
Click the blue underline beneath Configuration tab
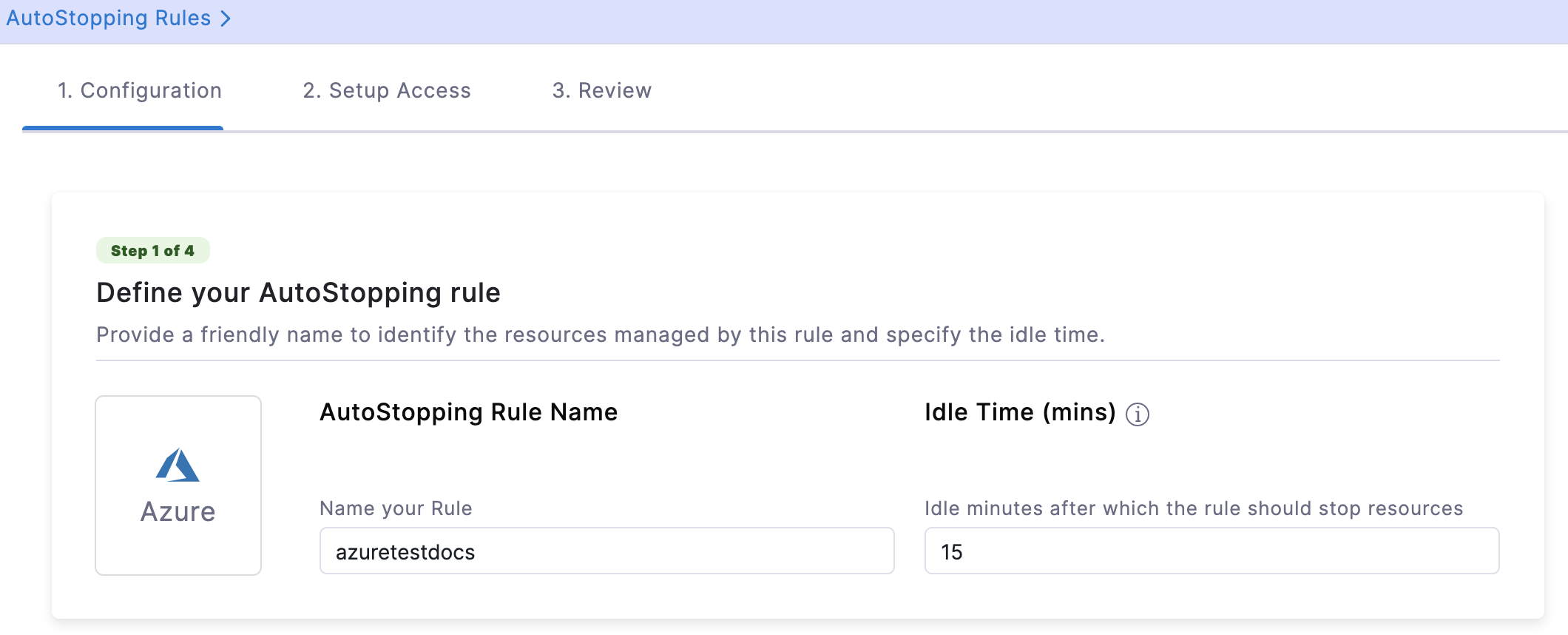pyautogui.click(x=123, y=128)
